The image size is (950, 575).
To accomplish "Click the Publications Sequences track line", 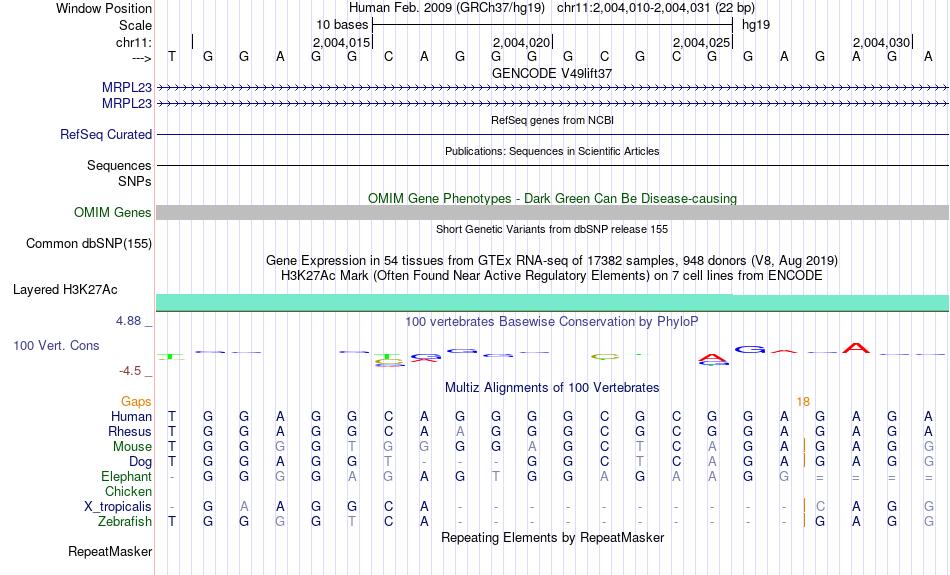I will [553, 165].
